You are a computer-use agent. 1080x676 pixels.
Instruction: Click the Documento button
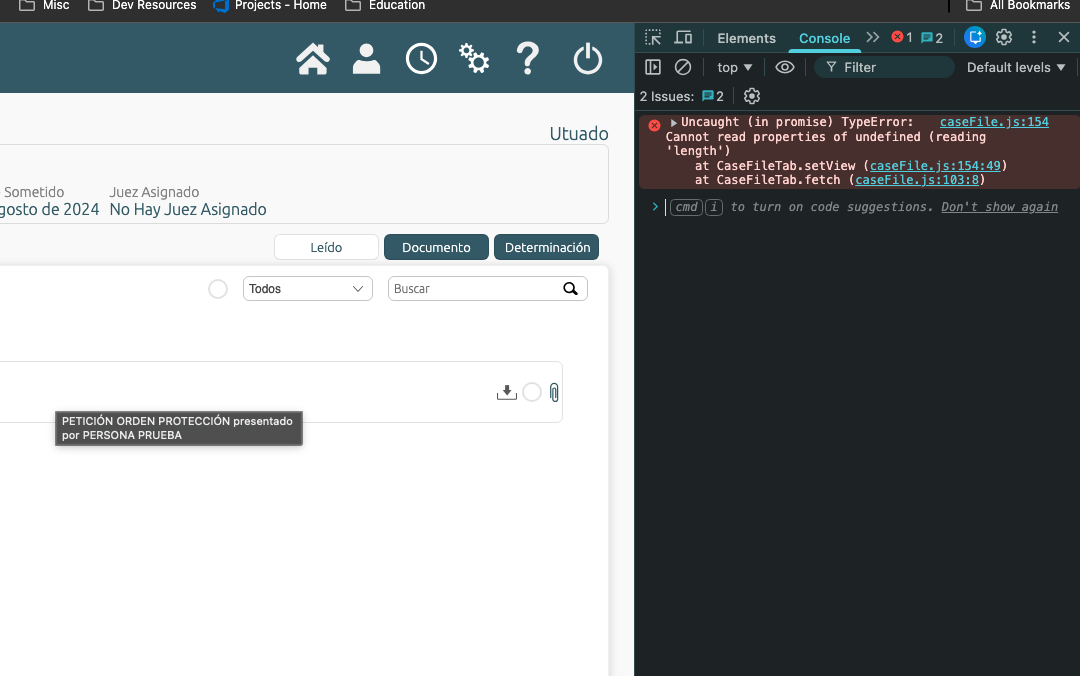click(x=436, y=247)
